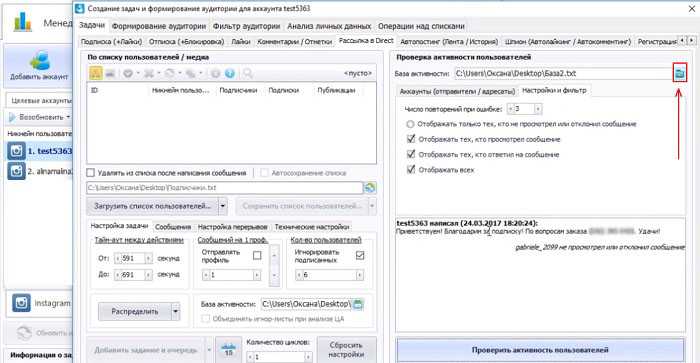
Task: Open the Операции над списками tab
Action: (421, 26)
